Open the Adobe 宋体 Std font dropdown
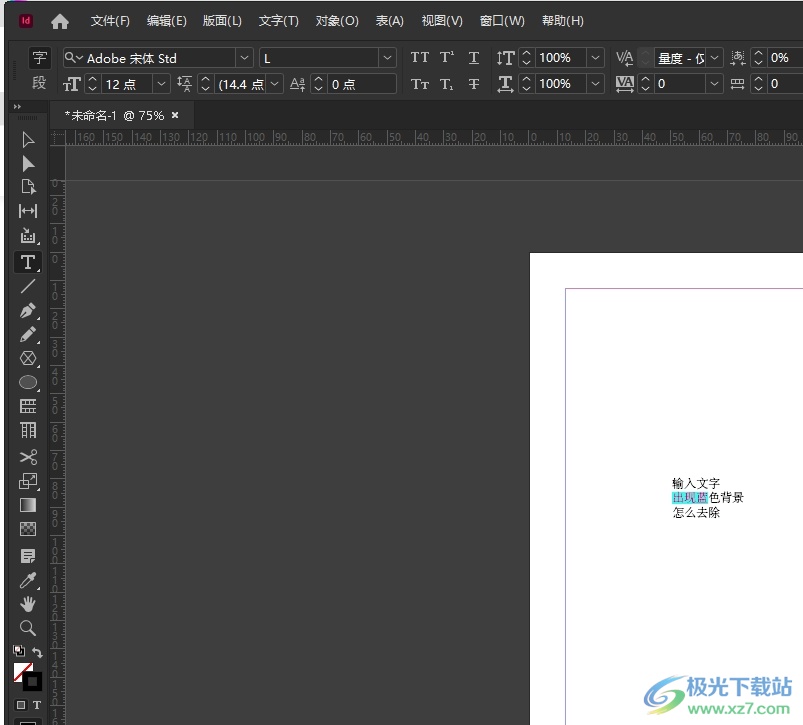The image size is (803, 725). 244,58
